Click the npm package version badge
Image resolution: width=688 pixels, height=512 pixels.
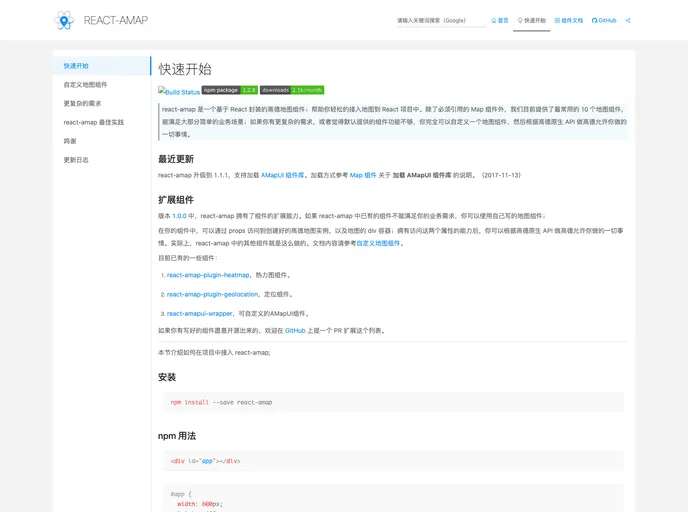click(x=229, y=90)
